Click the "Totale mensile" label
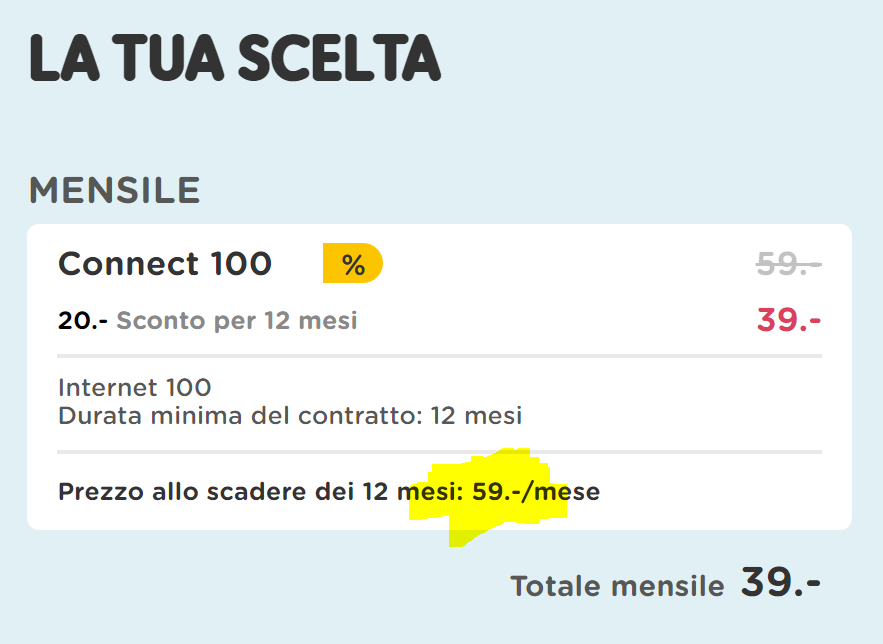The width and height of the screenshot is (883, 644). click(x=617, y=586)
